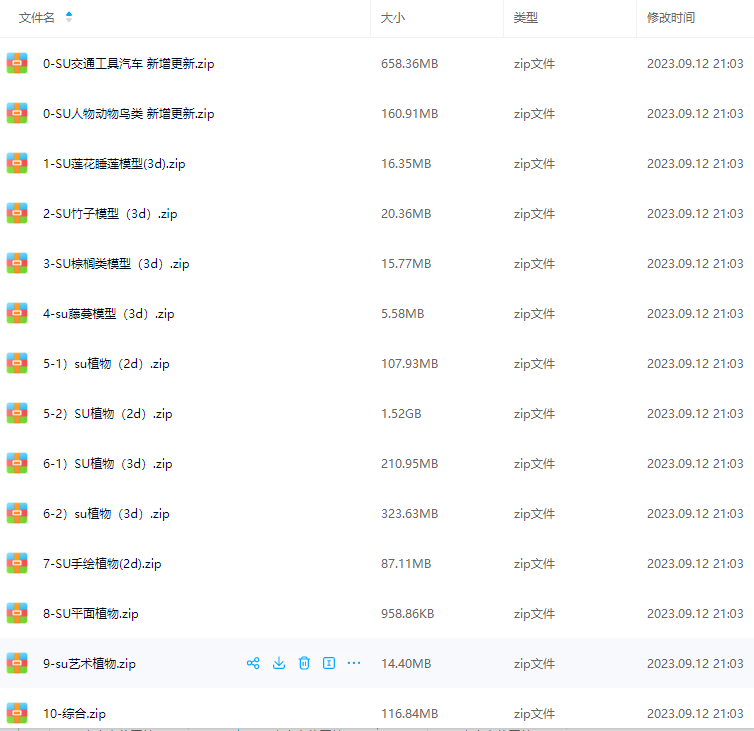Click zip icon beside 2-SU竹子模型 file
Viewport: 754px width, 731px height.
pos(17,213)
